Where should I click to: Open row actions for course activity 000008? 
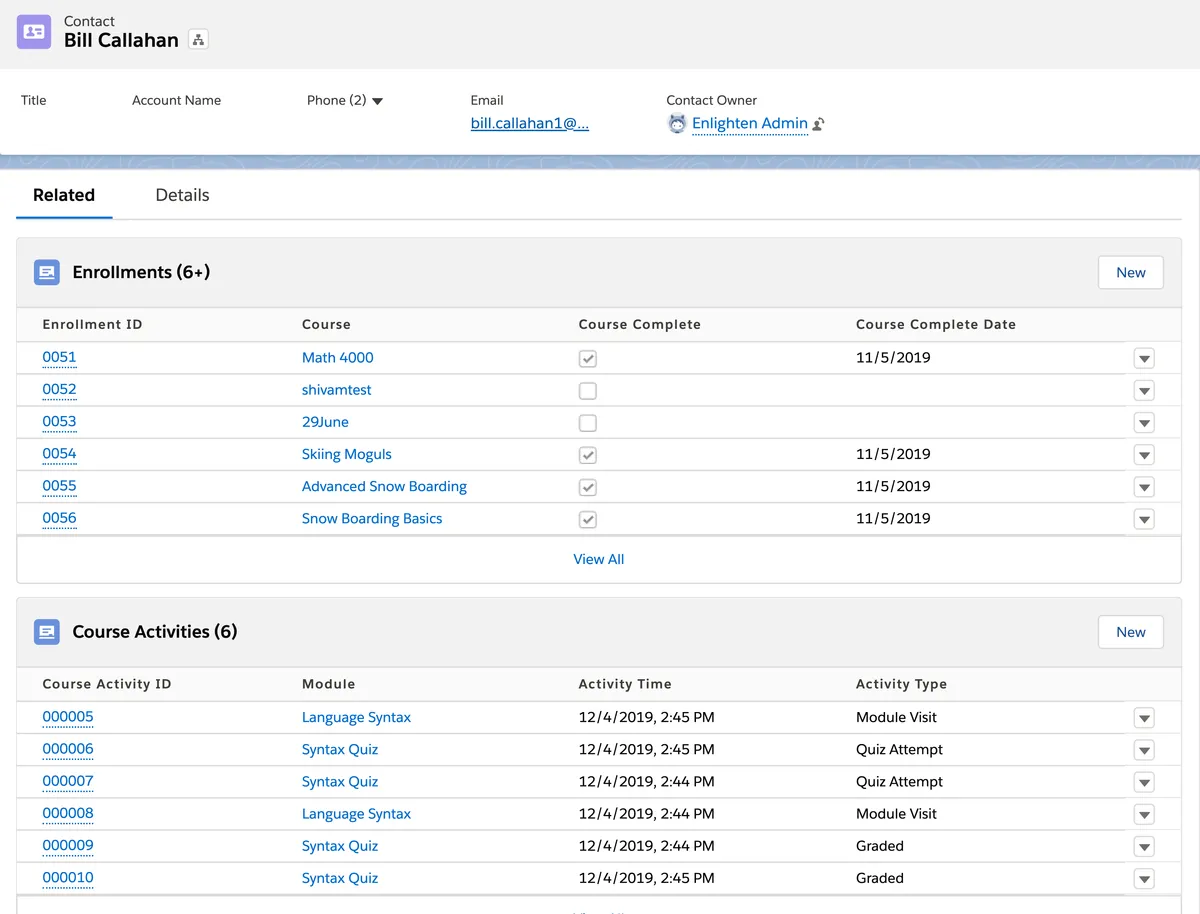tap(1144, 814)
